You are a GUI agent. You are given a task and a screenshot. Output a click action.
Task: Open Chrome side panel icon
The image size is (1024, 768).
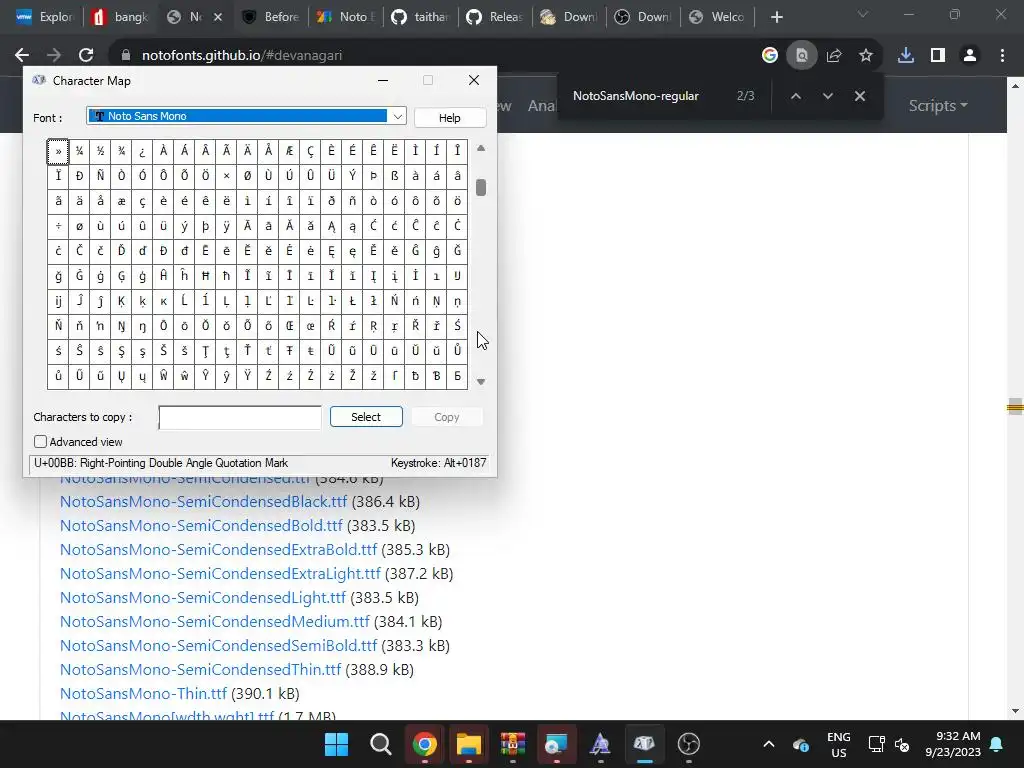938,56
